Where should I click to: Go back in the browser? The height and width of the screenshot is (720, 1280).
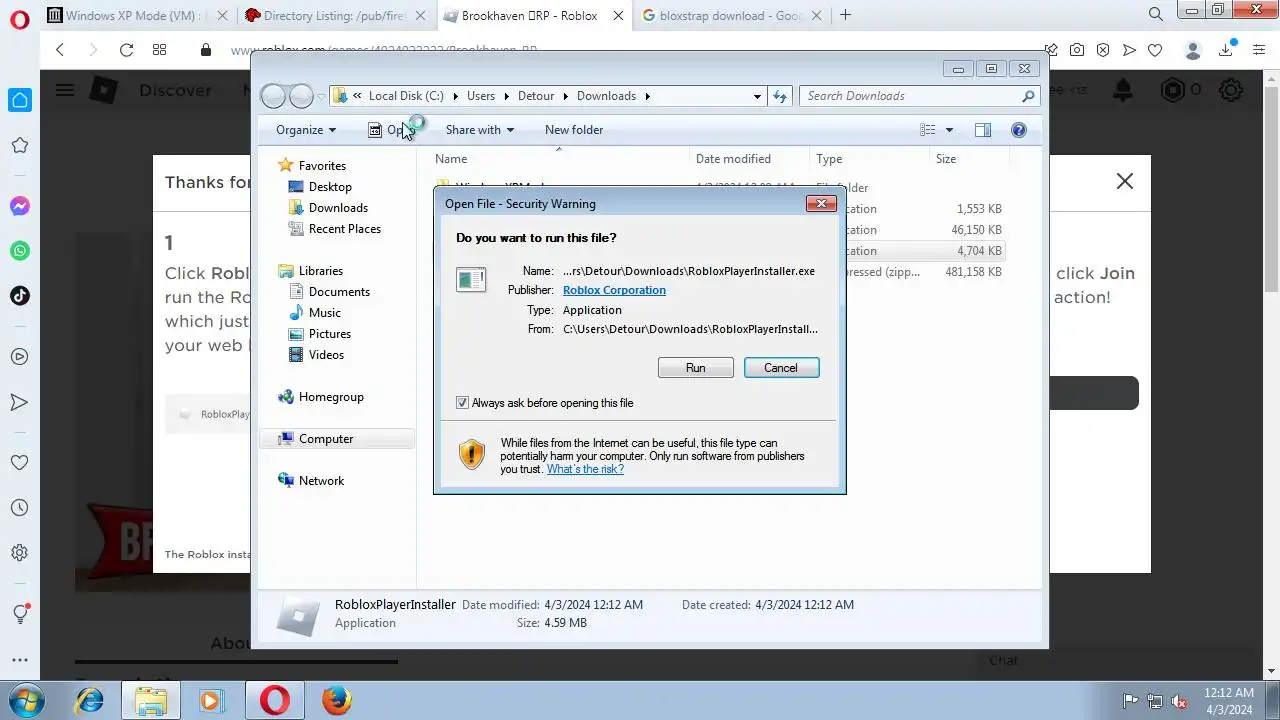click(60, 50)
